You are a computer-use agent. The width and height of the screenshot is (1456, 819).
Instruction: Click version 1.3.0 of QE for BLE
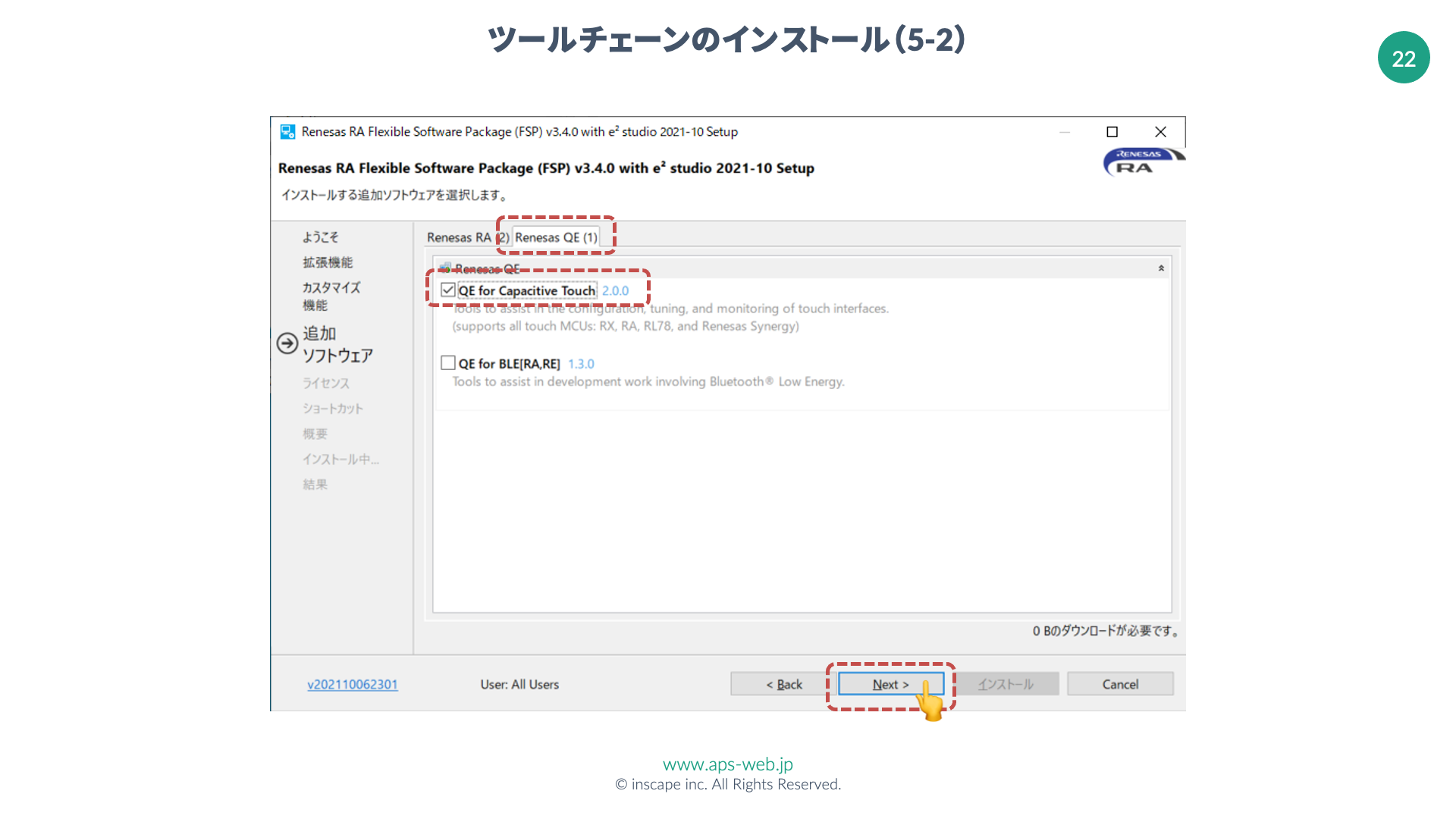[x=581, y=364]
